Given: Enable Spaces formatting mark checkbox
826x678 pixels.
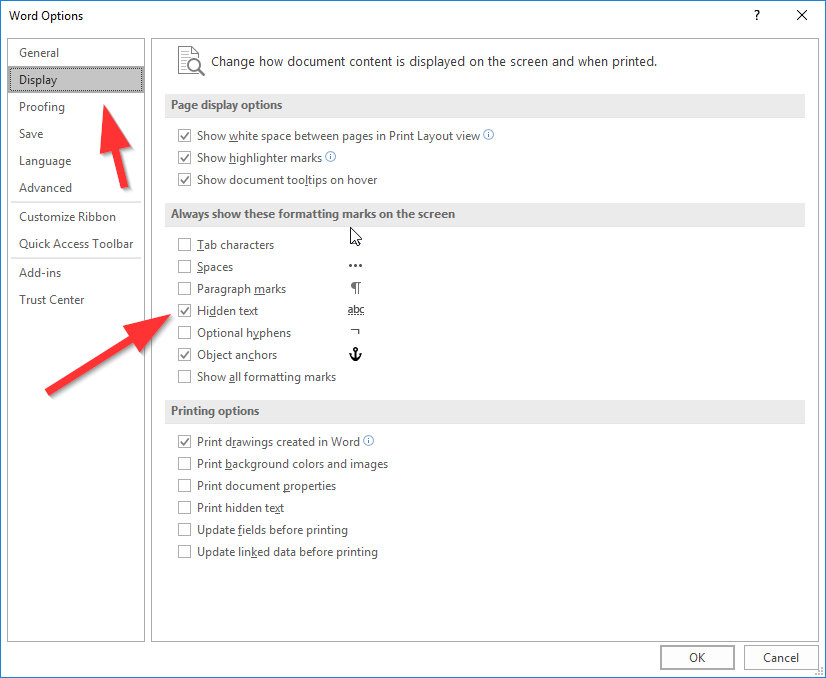Looking at the screenshot, I should click(x=184, y=267).
